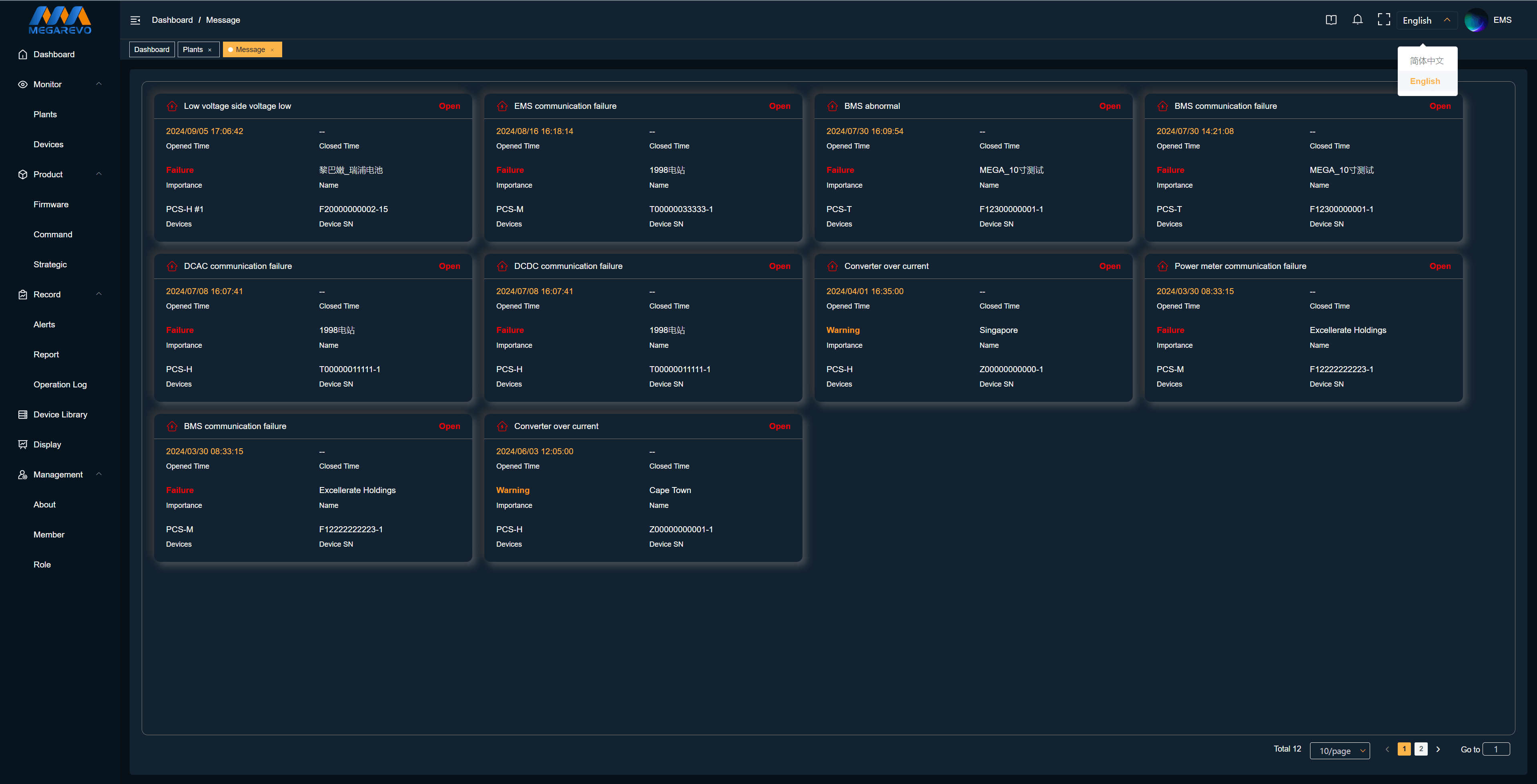1537x784 pixels.
Task: Click plant name Singapore
Action: tap(998, 330)
